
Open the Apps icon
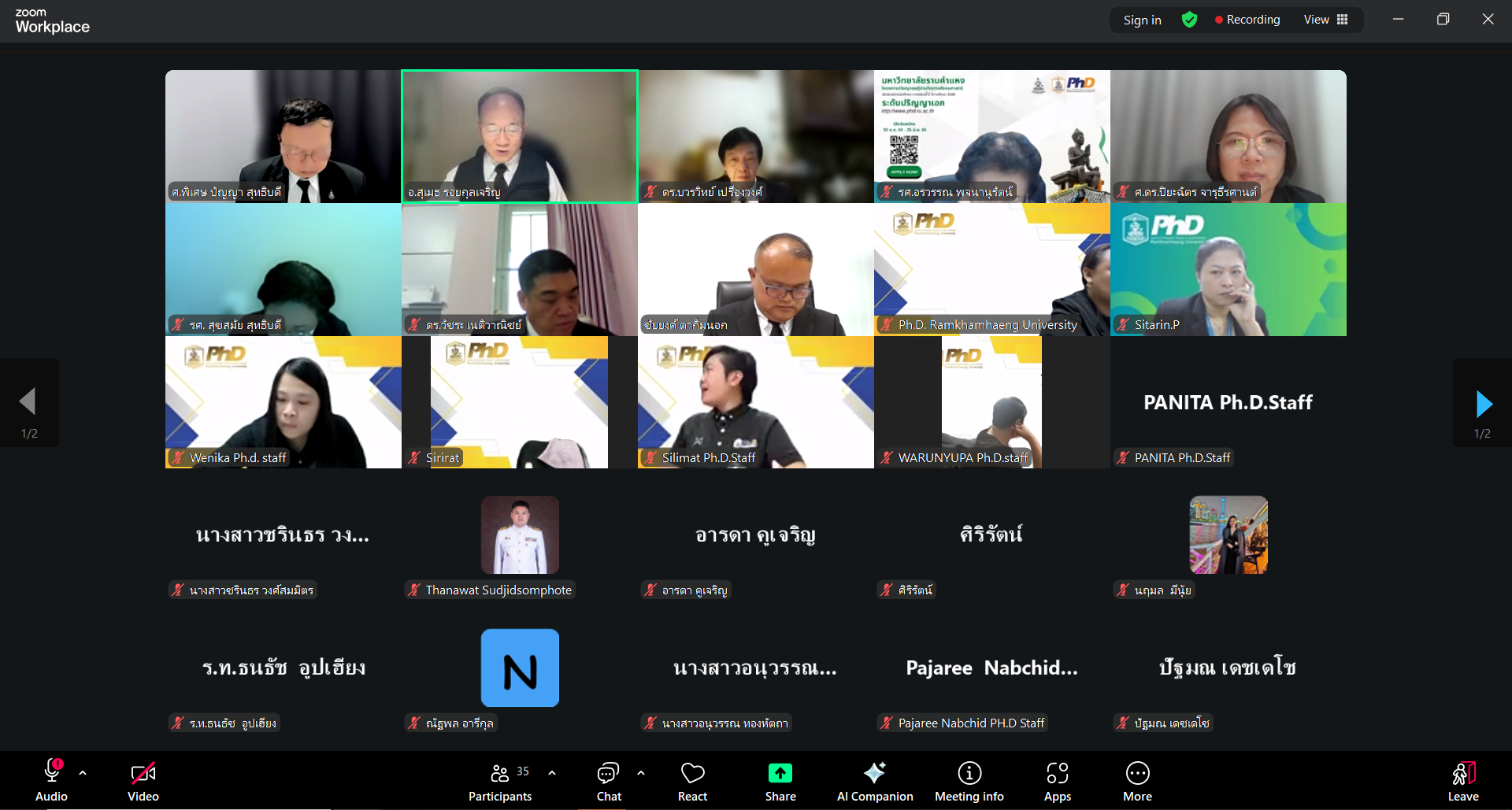coord(1057,774)
